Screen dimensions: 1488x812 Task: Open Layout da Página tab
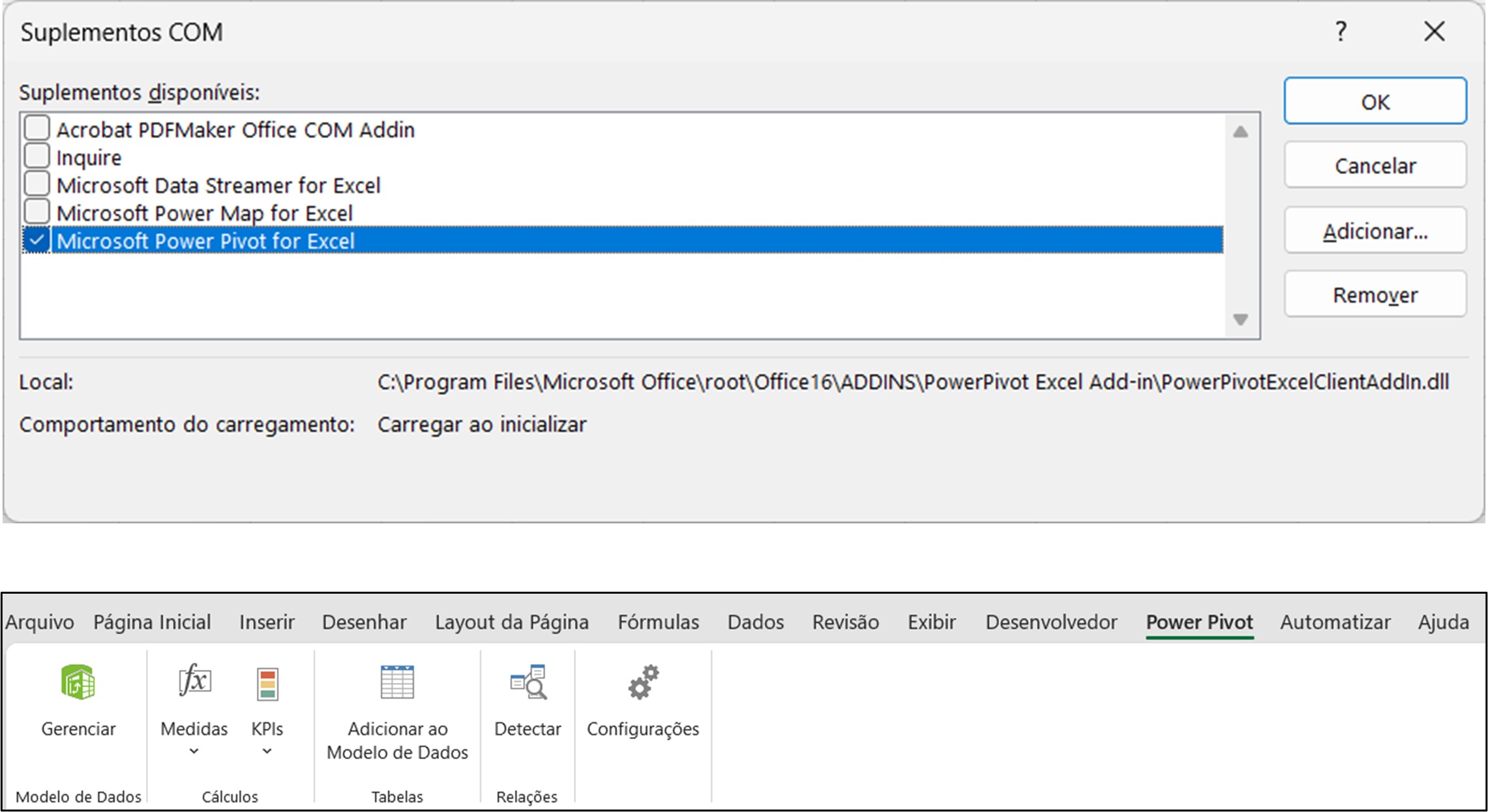click(x=512, y=622)
